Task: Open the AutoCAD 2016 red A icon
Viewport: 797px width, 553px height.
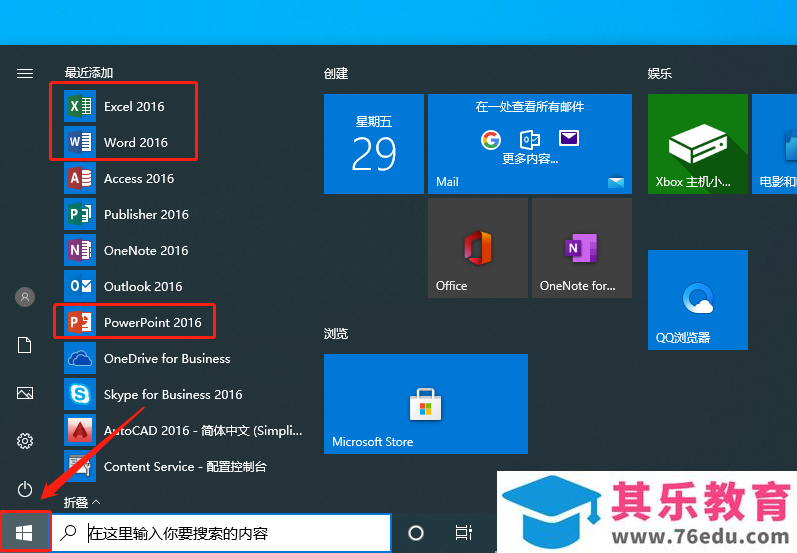Action: 80,431
